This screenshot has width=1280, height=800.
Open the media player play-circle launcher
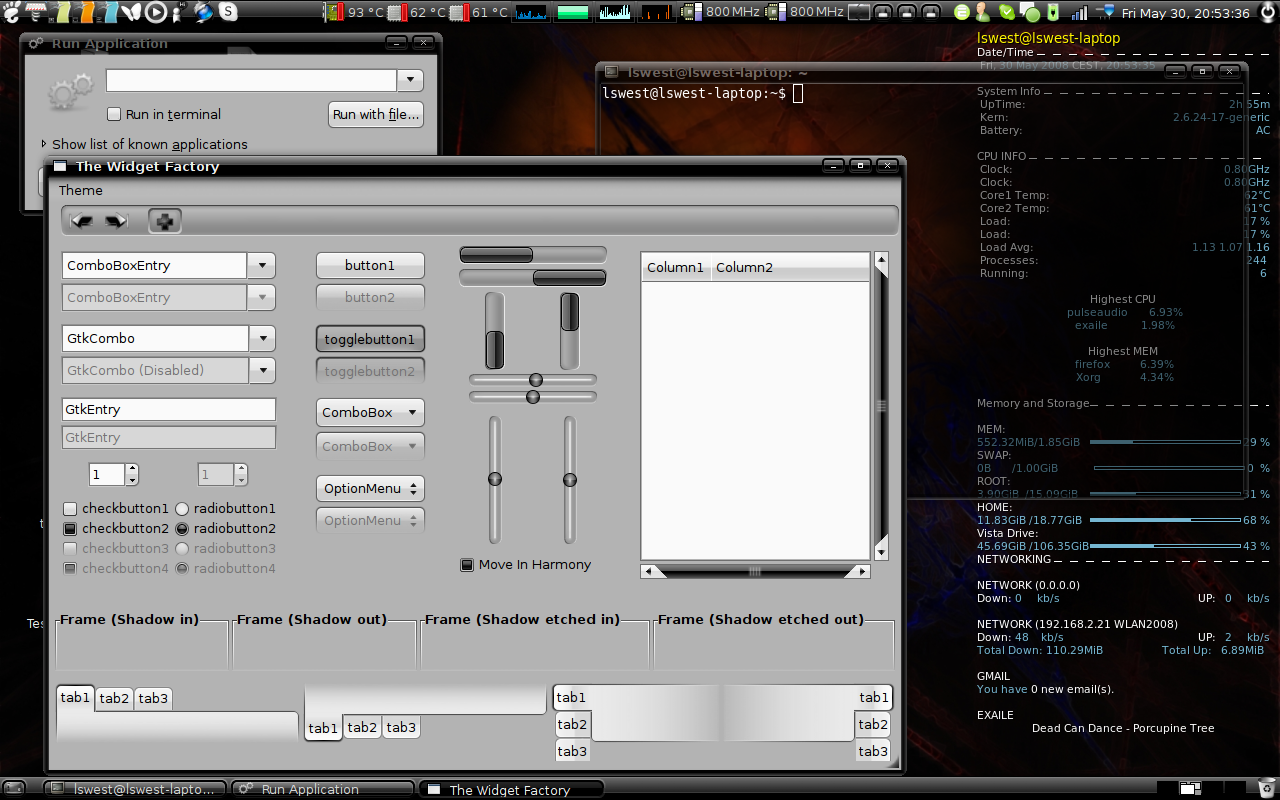coord(156,12)
